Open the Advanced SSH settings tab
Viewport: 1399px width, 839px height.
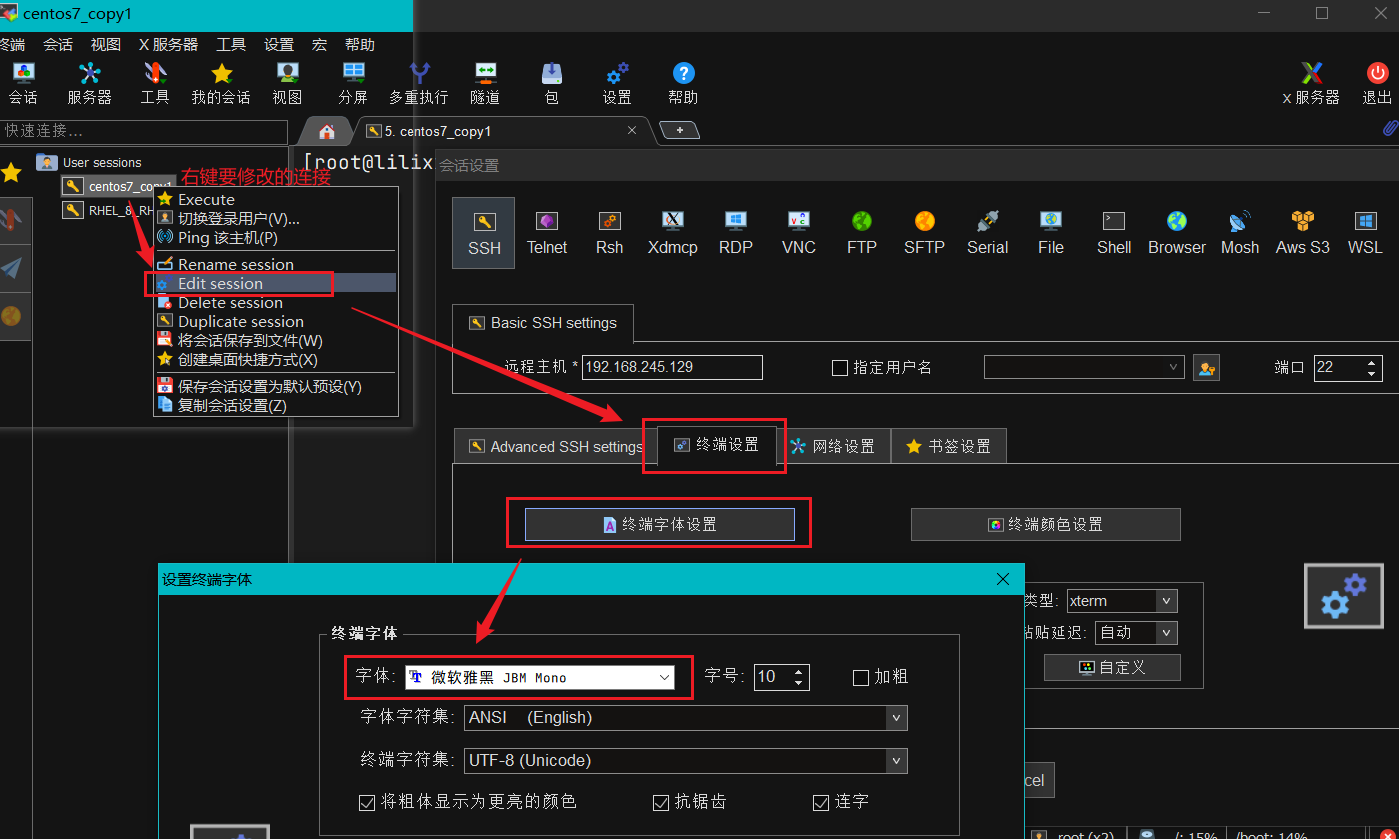555,446
